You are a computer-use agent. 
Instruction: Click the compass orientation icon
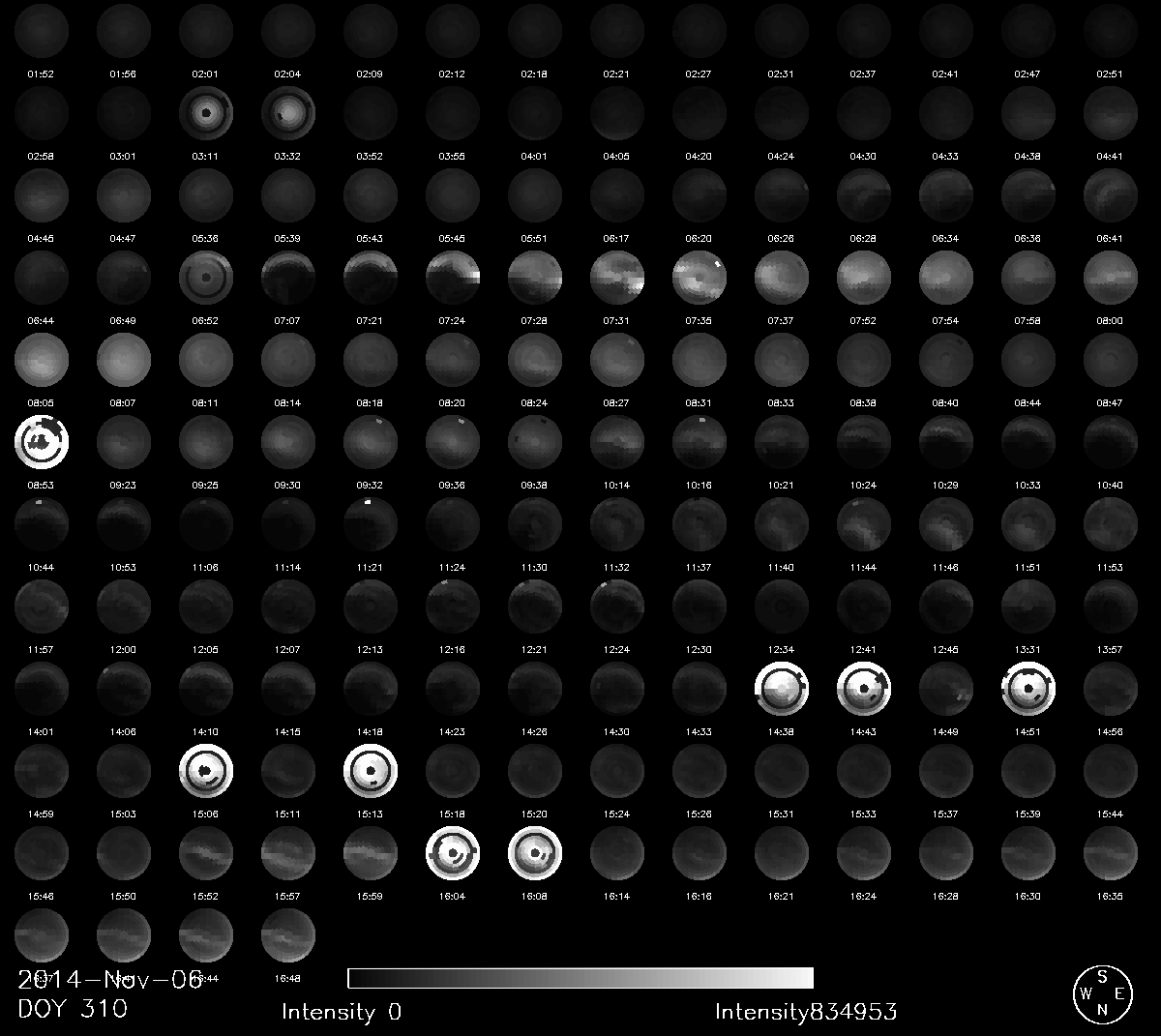1102,993
